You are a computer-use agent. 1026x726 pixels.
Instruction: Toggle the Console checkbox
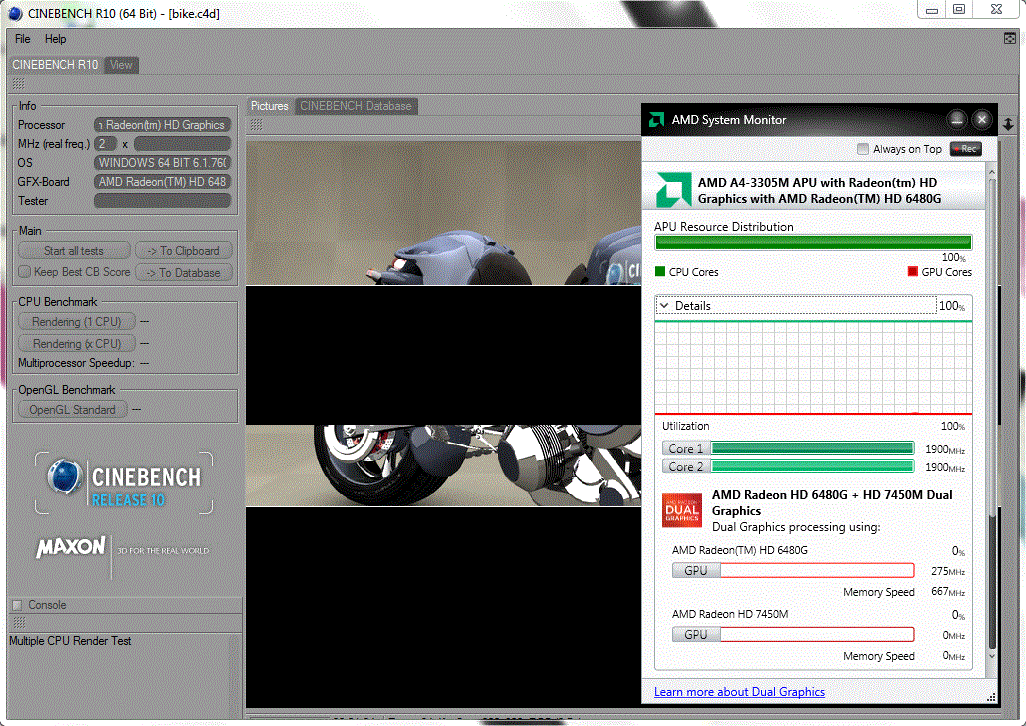[x=18, y=605]
